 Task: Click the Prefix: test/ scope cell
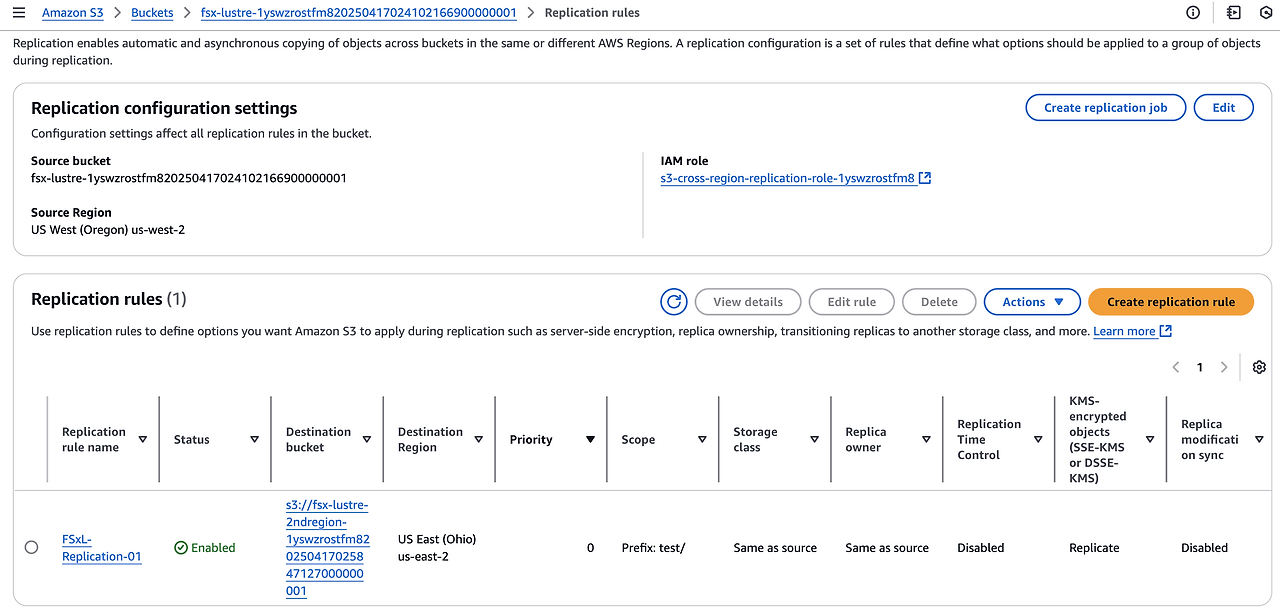click(x=653, y=548)
